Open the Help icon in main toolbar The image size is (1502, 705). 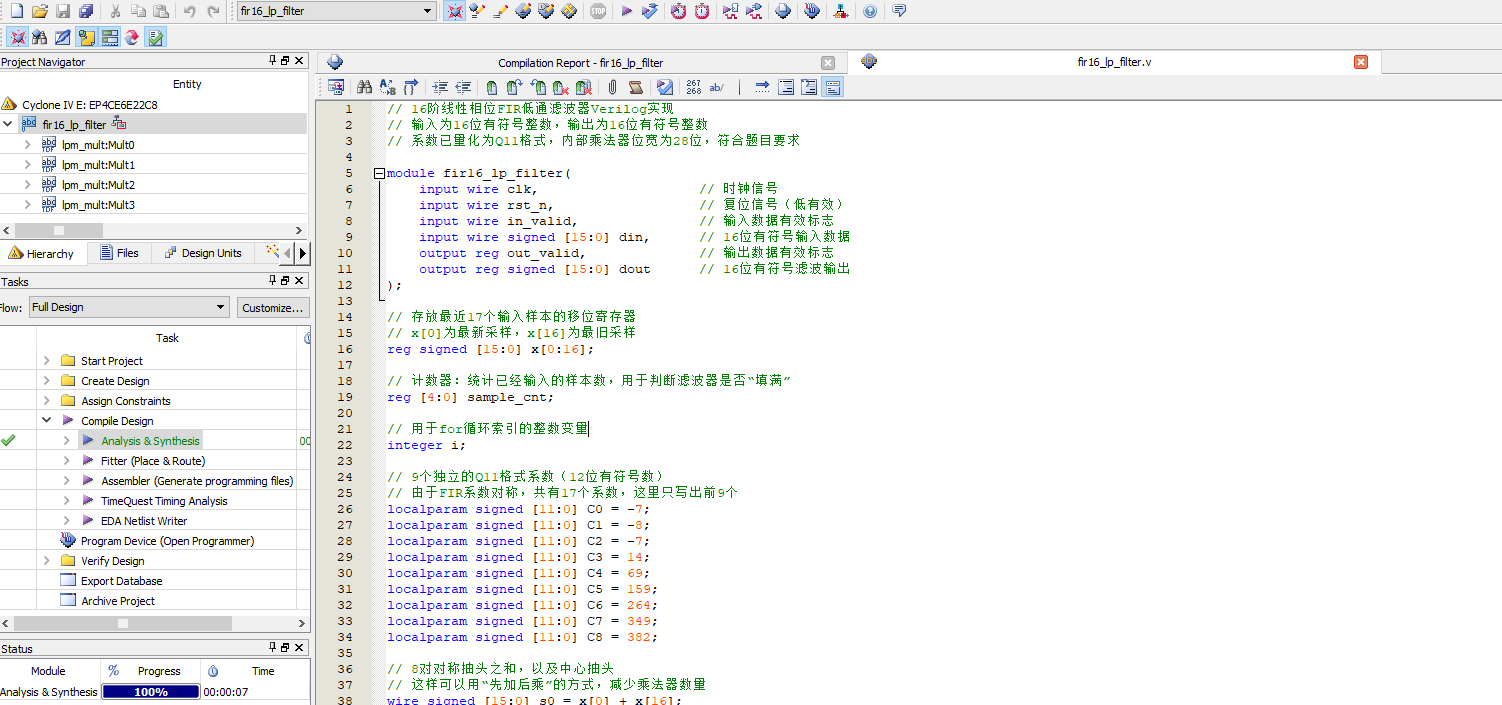pos(870,11)
